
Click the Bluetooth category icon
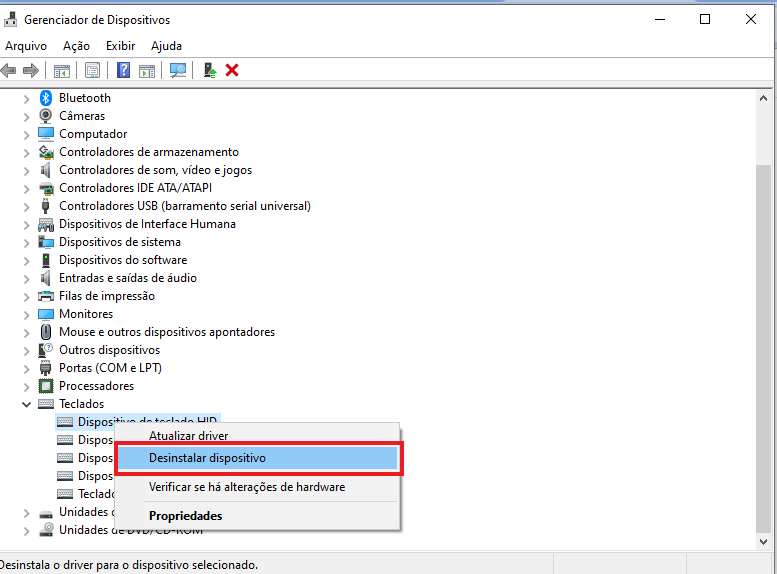pos(46,98)
